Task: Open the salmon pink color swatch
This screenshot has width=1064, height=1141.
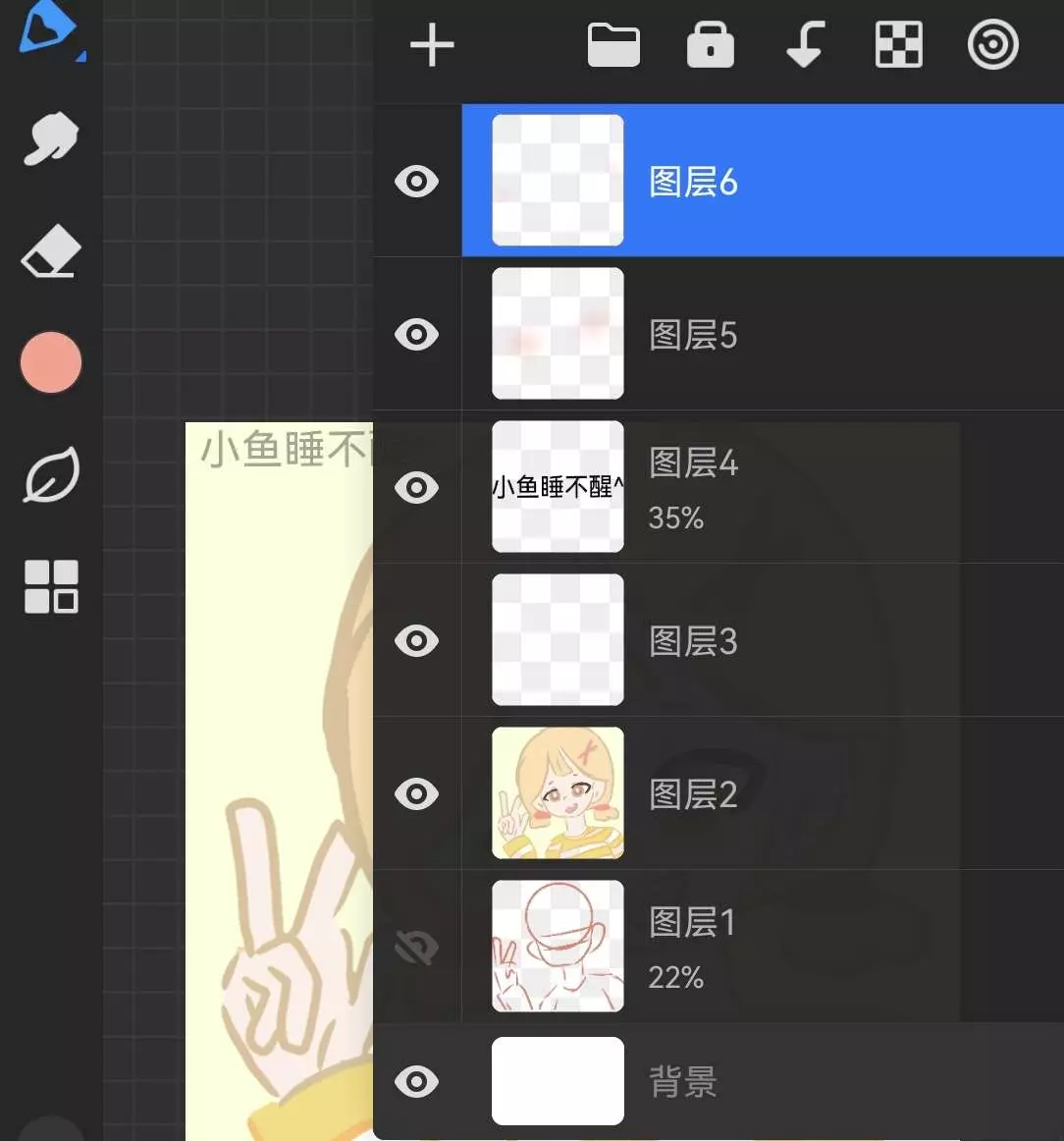Action: (50, 362)
